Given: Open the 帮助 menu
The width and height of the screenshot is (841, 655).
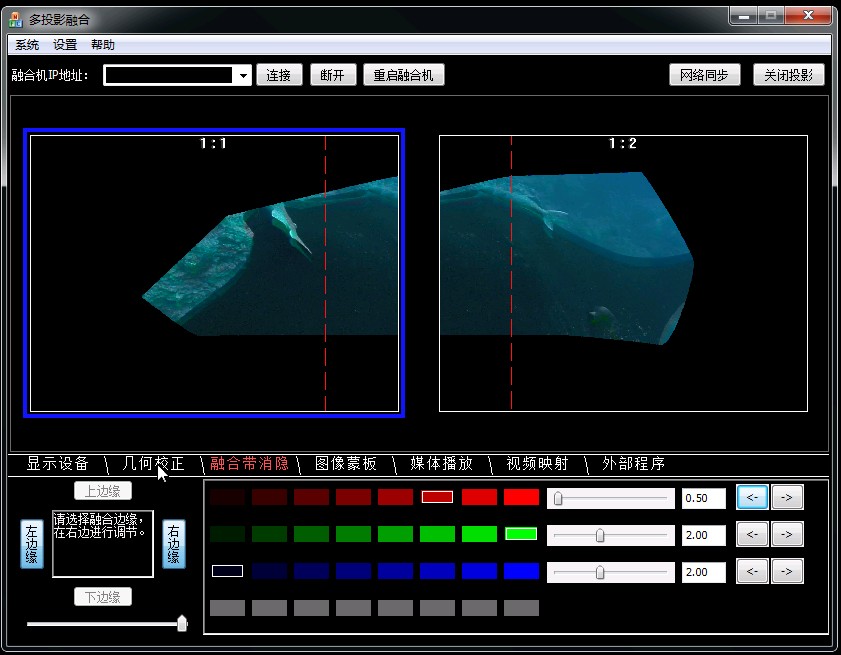Looking at the screenshot, I should point(103,45).
